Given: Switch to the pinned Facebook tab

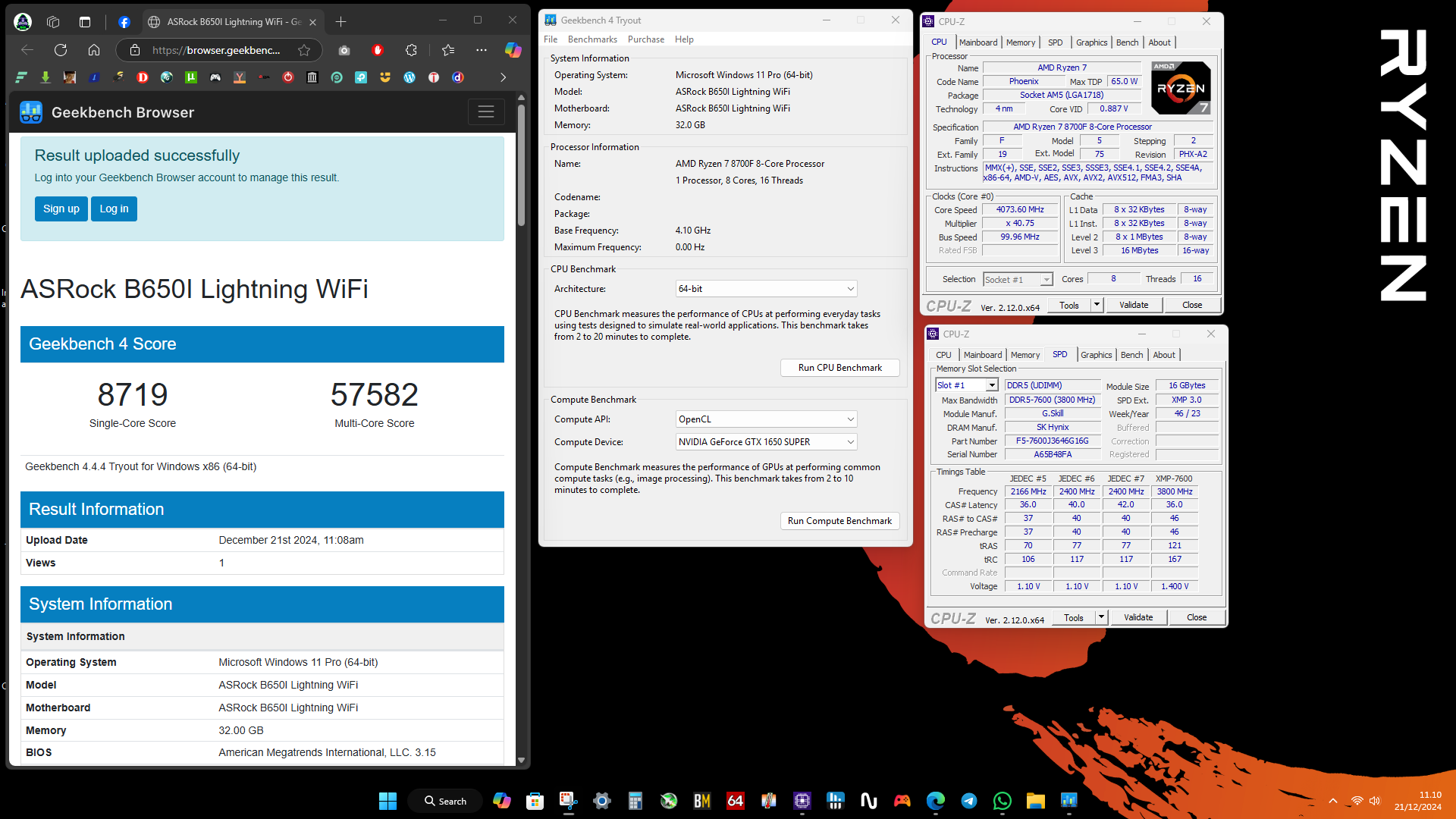Looking at the screenshot, I should pyautogui.click(x=124, y=22).
